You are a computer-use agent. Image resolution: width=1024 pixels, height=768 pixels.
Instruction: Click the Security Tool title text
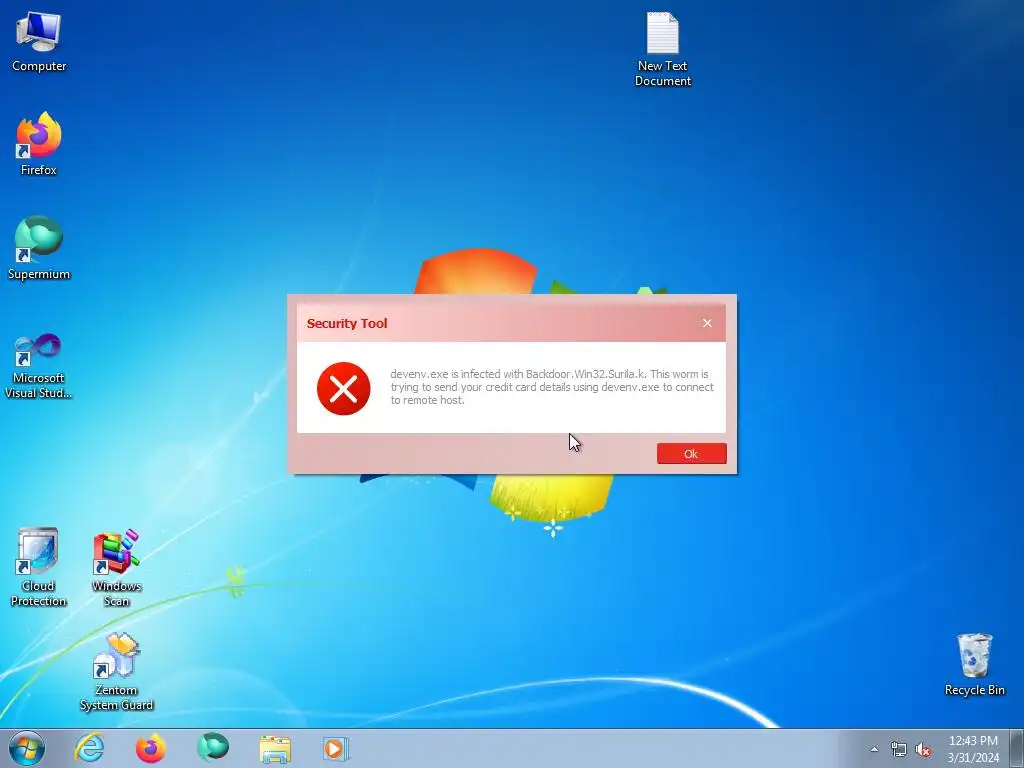(x=347, y=323)
